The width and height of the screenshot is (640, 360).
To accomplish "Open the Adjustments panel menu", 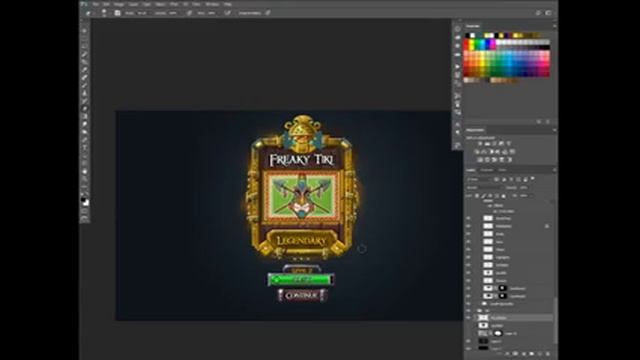I will pos(554,130).
